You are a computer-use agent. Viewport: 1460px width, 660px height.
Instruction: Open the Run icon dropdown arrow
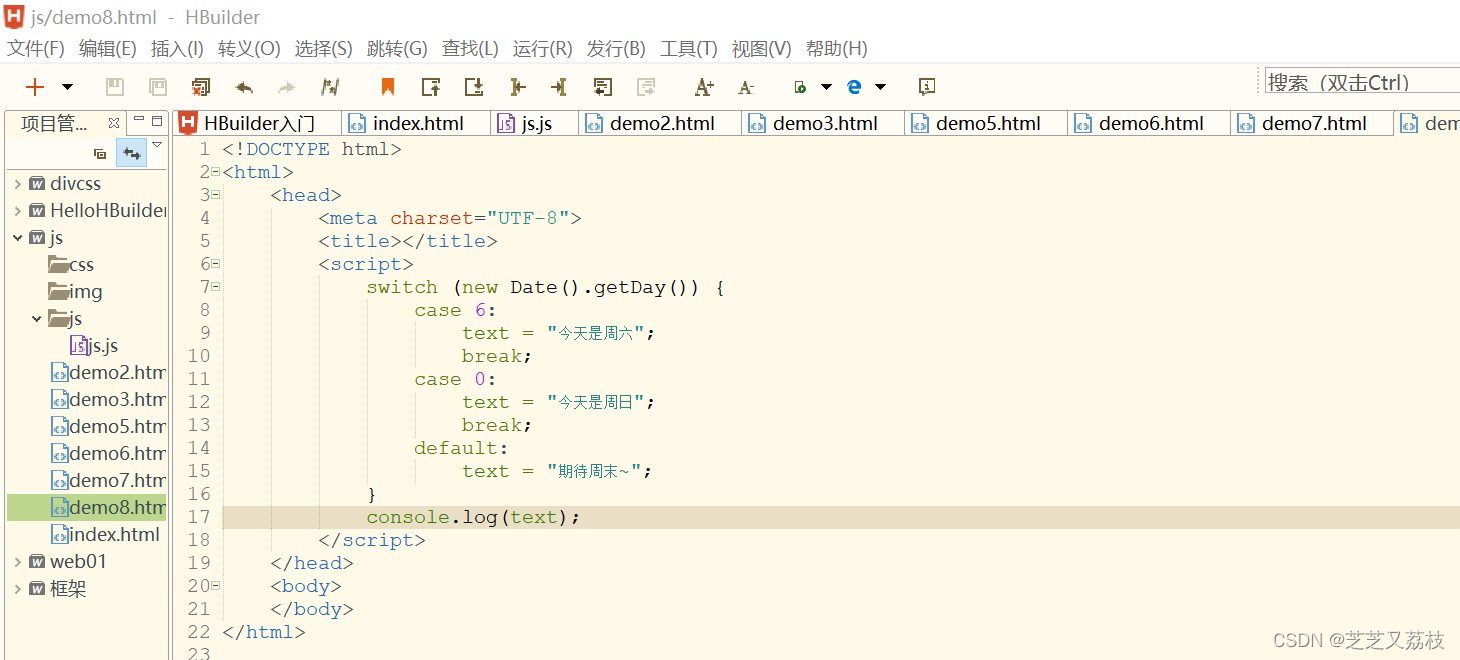pos(826,87)
